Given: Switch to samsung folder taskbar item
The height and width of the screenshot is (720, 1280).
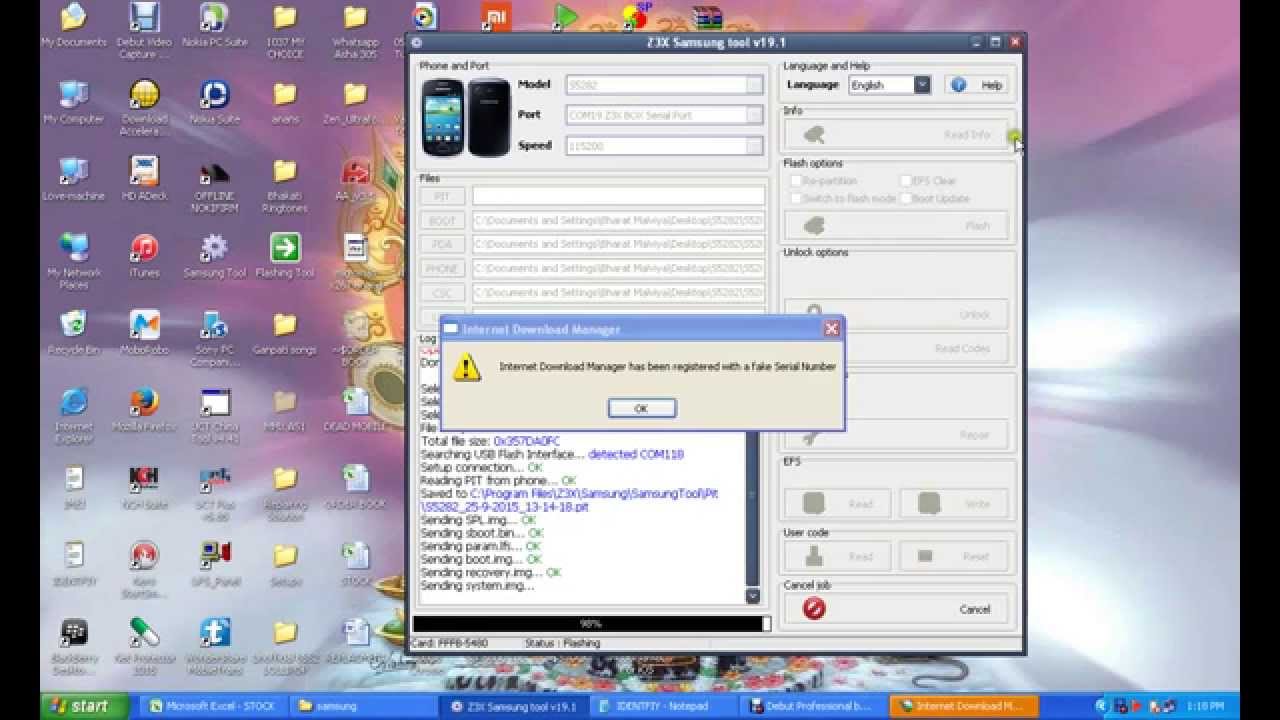Looking at the screenshot, I should (x=365, y=706).
